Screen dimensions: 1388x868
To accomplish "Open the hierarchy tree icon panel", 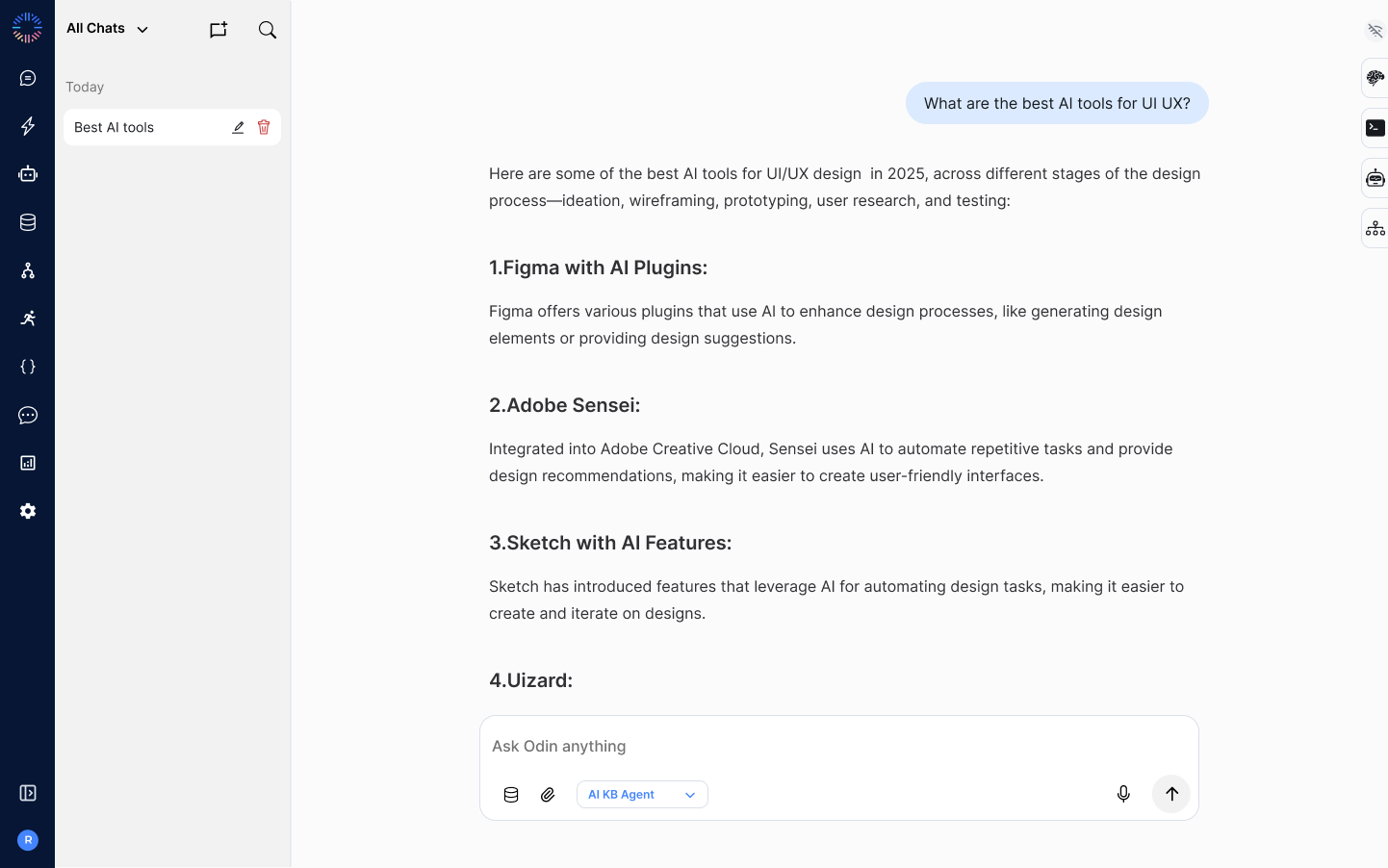I will point(1375,228).
